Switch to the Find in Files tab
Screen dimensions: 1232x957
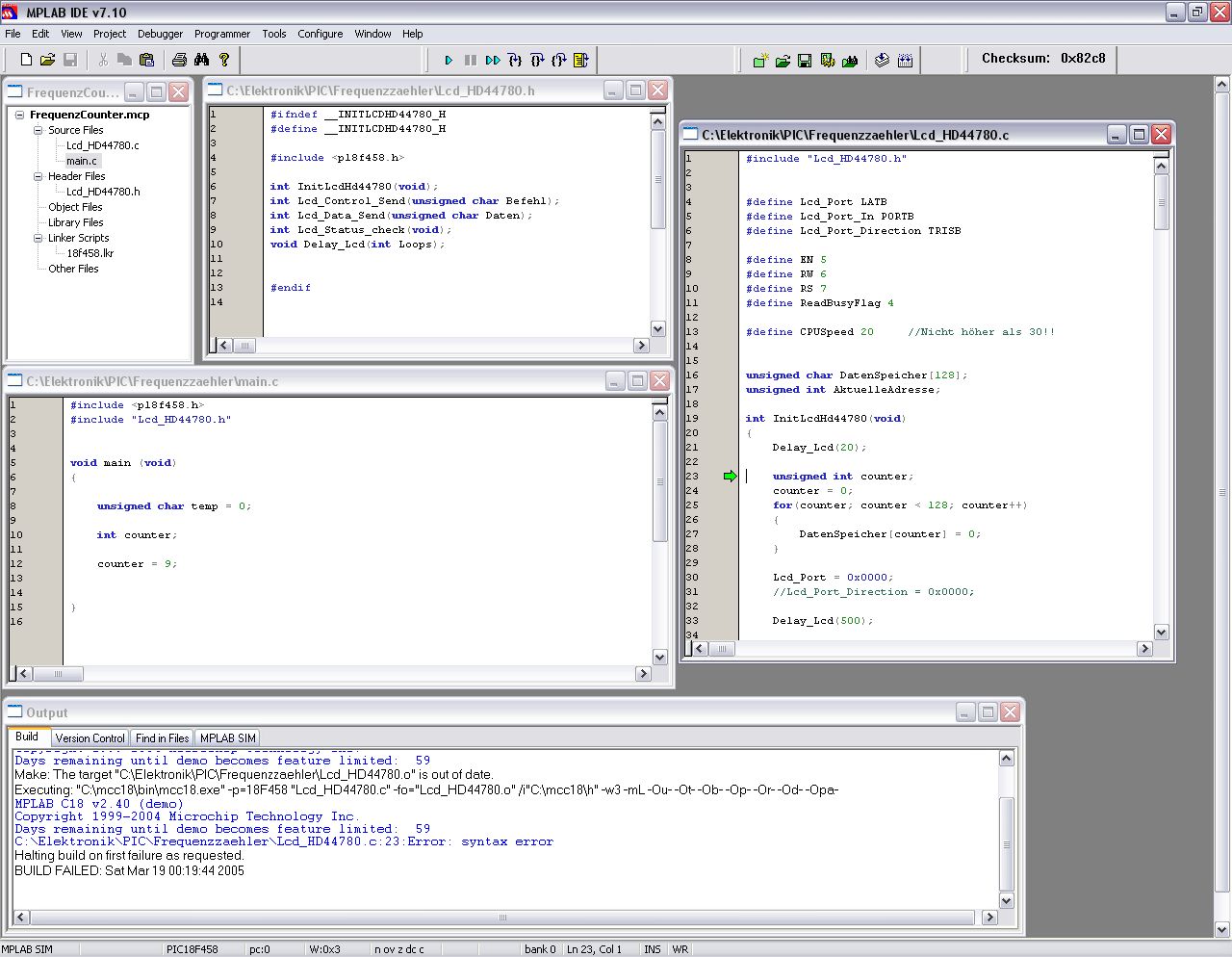click(x=162, y=738)
